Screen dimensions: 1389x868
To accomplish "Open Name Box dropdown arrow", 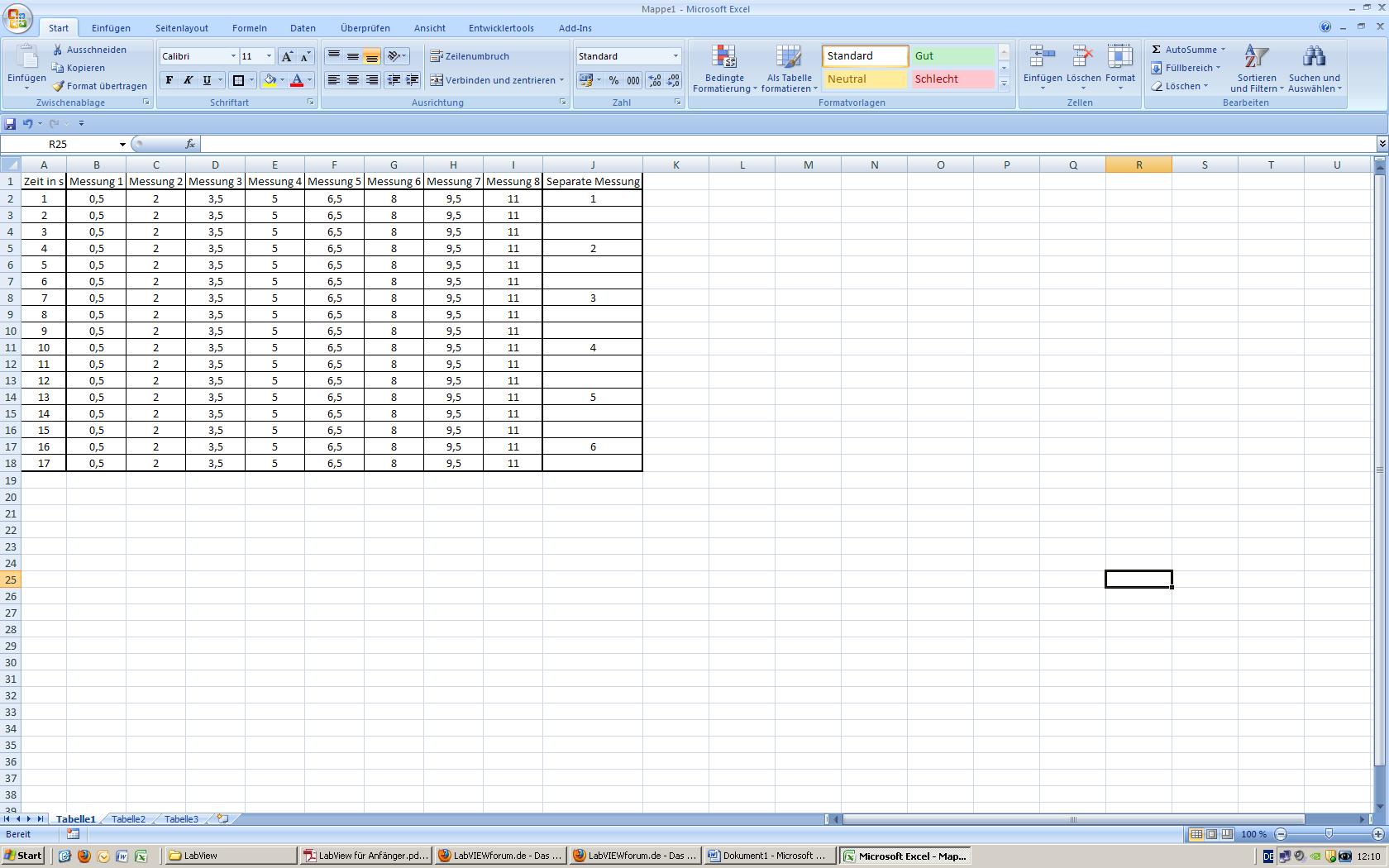I will click(x=122, y=145).
